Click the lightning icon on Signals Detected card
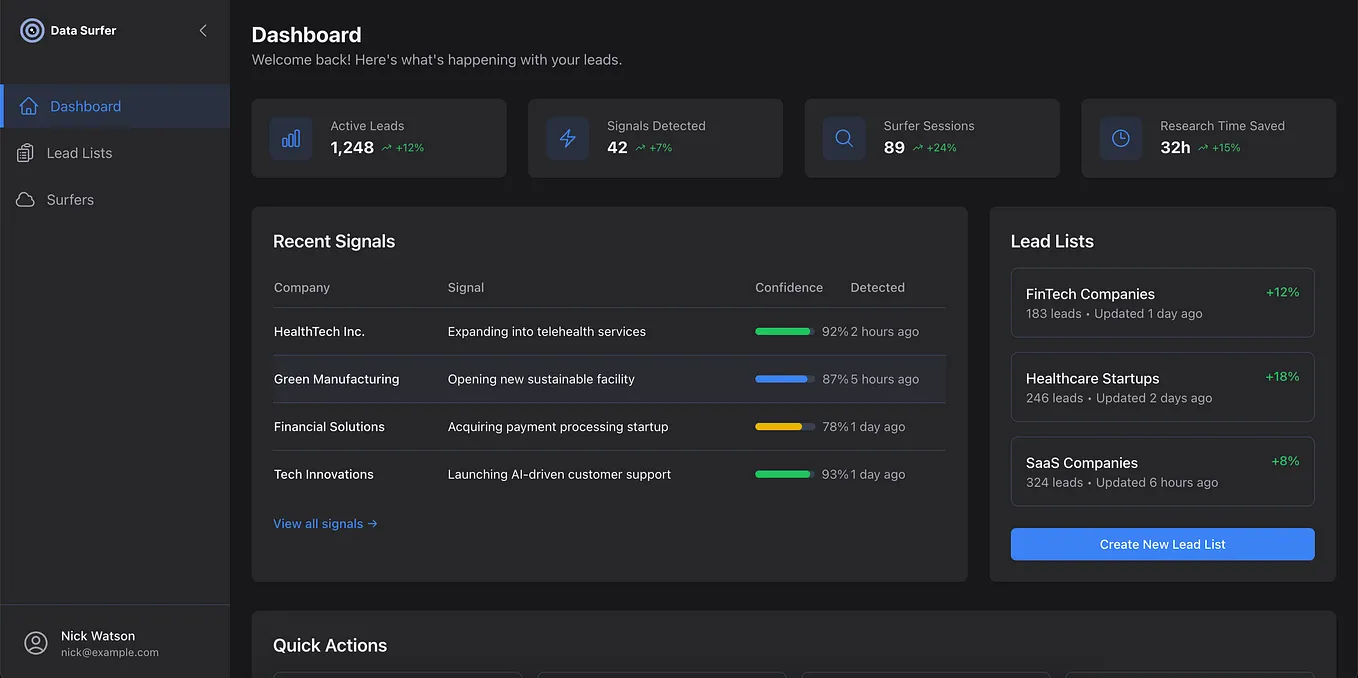 pyautogui.click(x=567, y=138)
